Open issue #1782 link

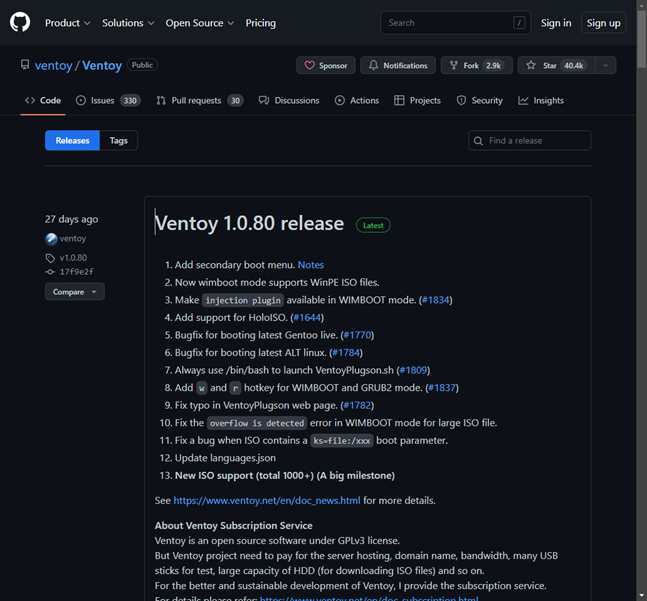[357, 405]
